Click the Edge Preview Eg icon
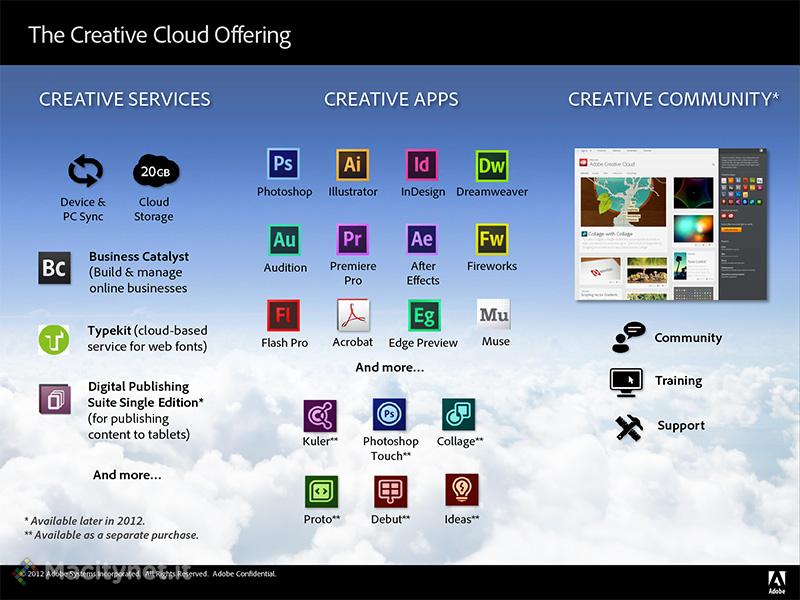 tap(424, 315)
